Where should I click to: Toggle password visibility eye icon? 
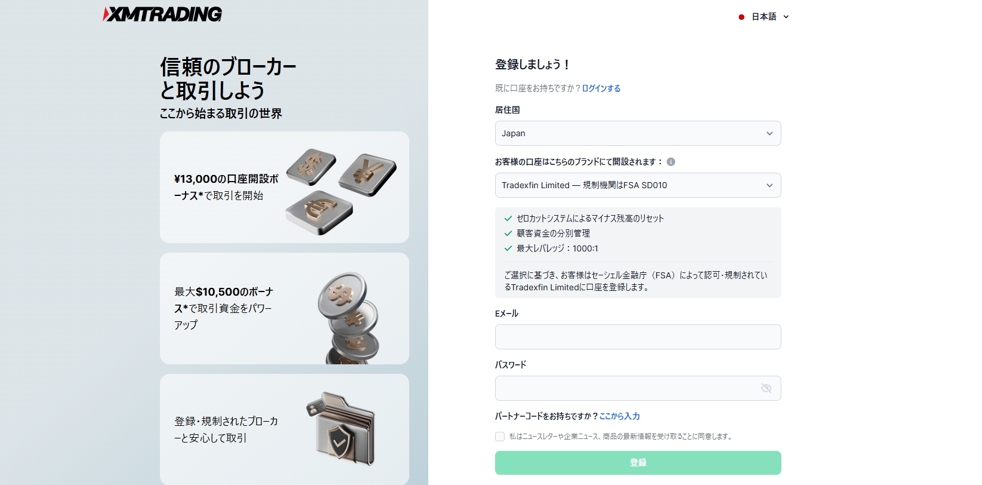pyautogui.click(x=766, y=389)
